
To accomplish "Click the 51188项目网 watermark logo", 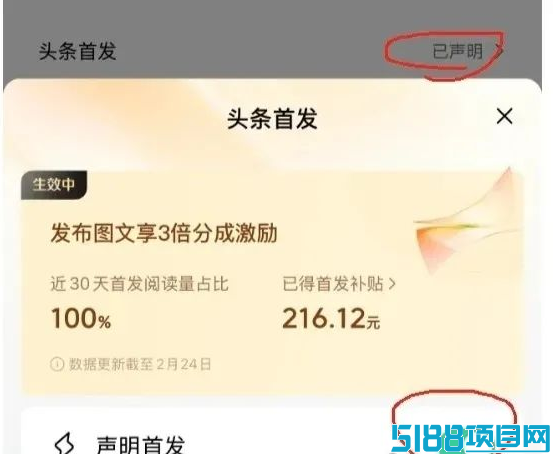I will [x=472, y=439].
